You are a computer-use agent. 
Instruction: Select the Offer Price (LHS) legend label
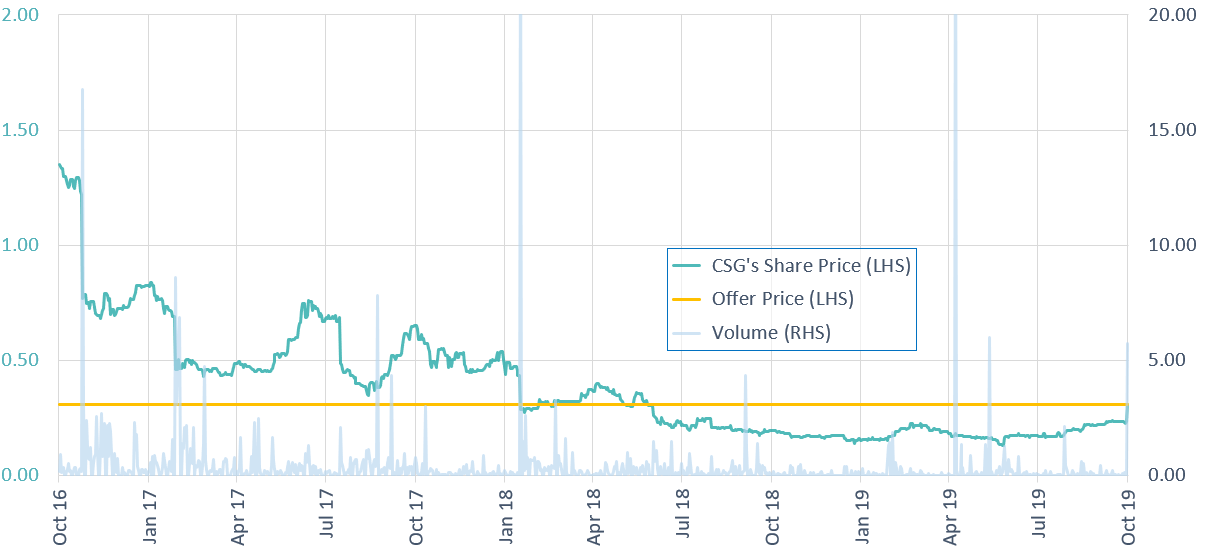782,299
